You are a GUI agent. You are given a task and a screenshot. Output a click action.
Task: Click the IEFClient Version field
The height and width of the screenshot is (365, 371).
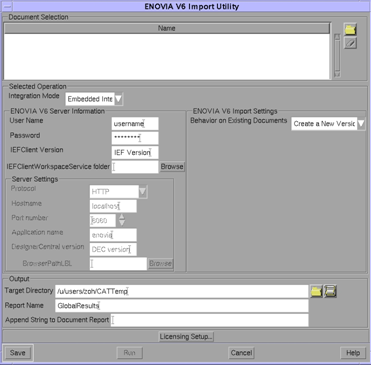(x=135, y=152)
